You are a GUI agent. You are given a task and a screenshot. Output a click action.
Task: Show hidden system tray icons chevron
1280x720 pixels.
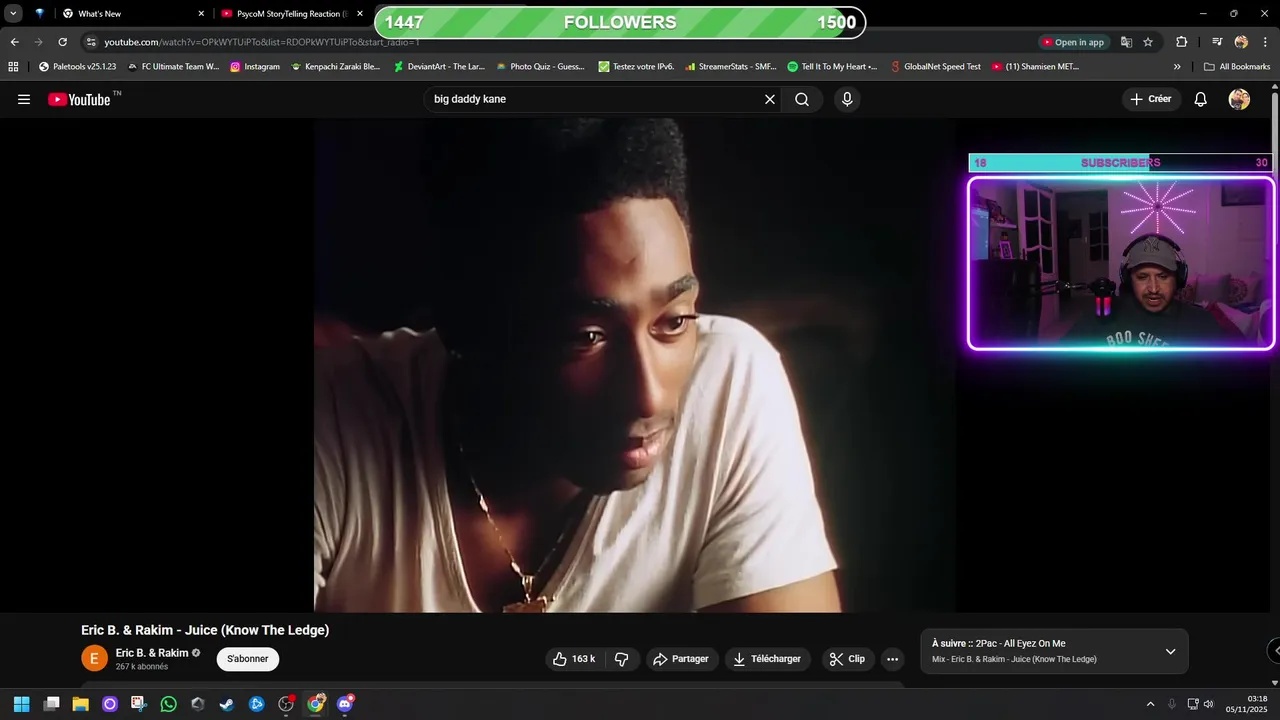1150,704
